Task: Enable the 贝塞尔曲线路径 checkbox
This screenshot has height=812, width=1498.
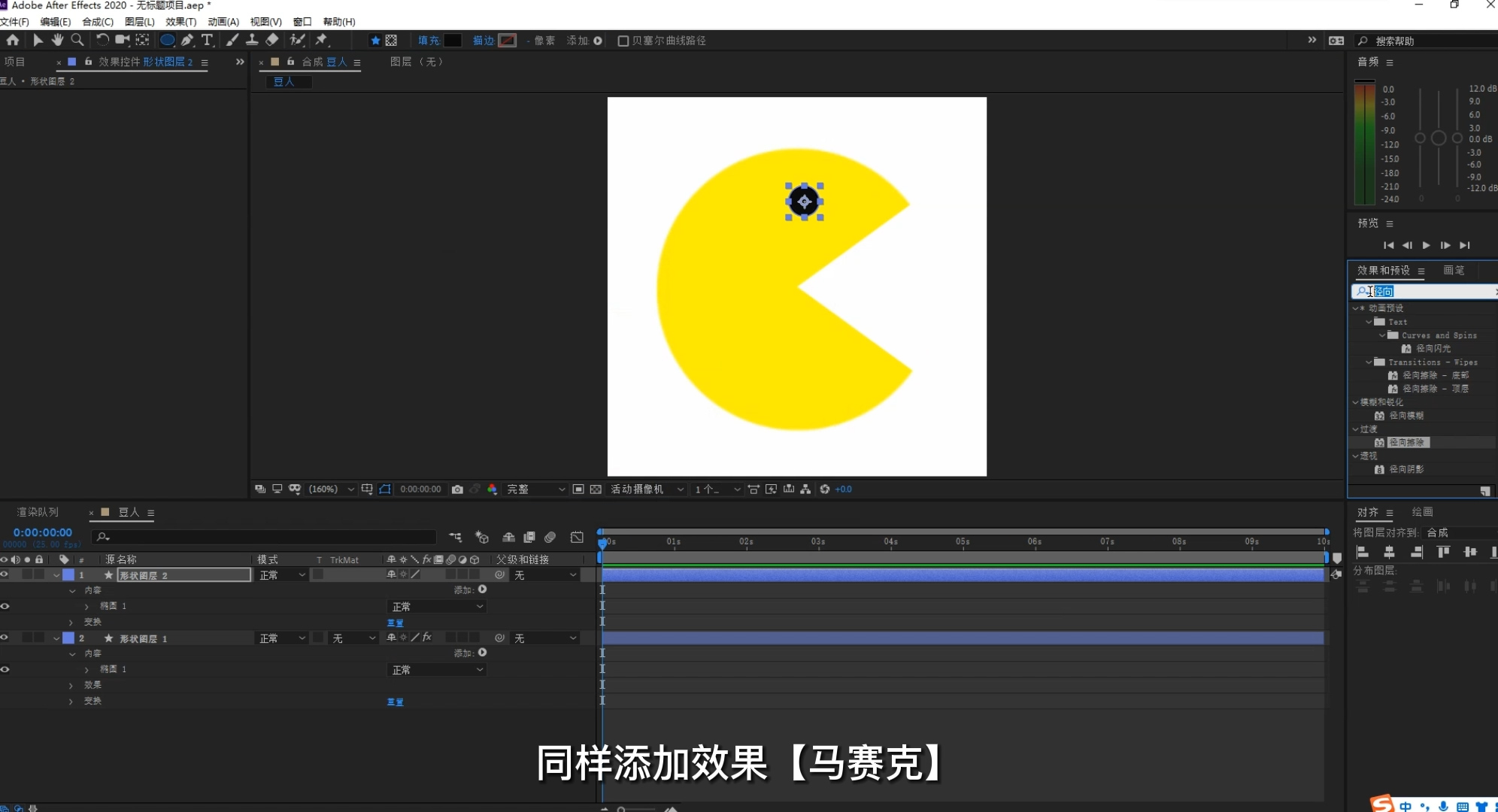Action: pyautogui.click(x=623, y=41)
